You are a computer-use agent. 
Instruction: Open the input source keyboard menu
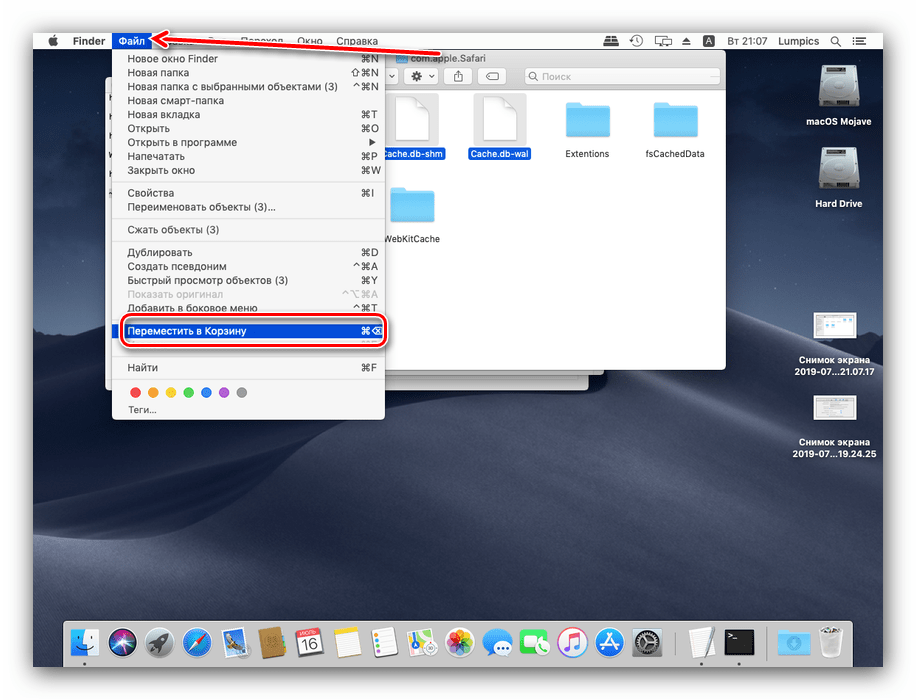[709, 41]
